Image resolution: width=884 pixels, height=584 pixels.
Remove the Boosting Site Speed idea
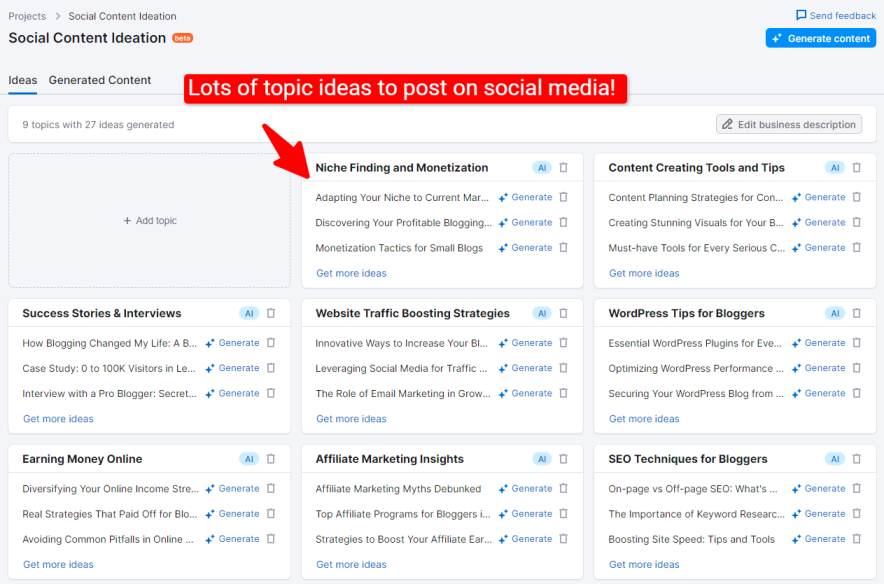[856, 539]
